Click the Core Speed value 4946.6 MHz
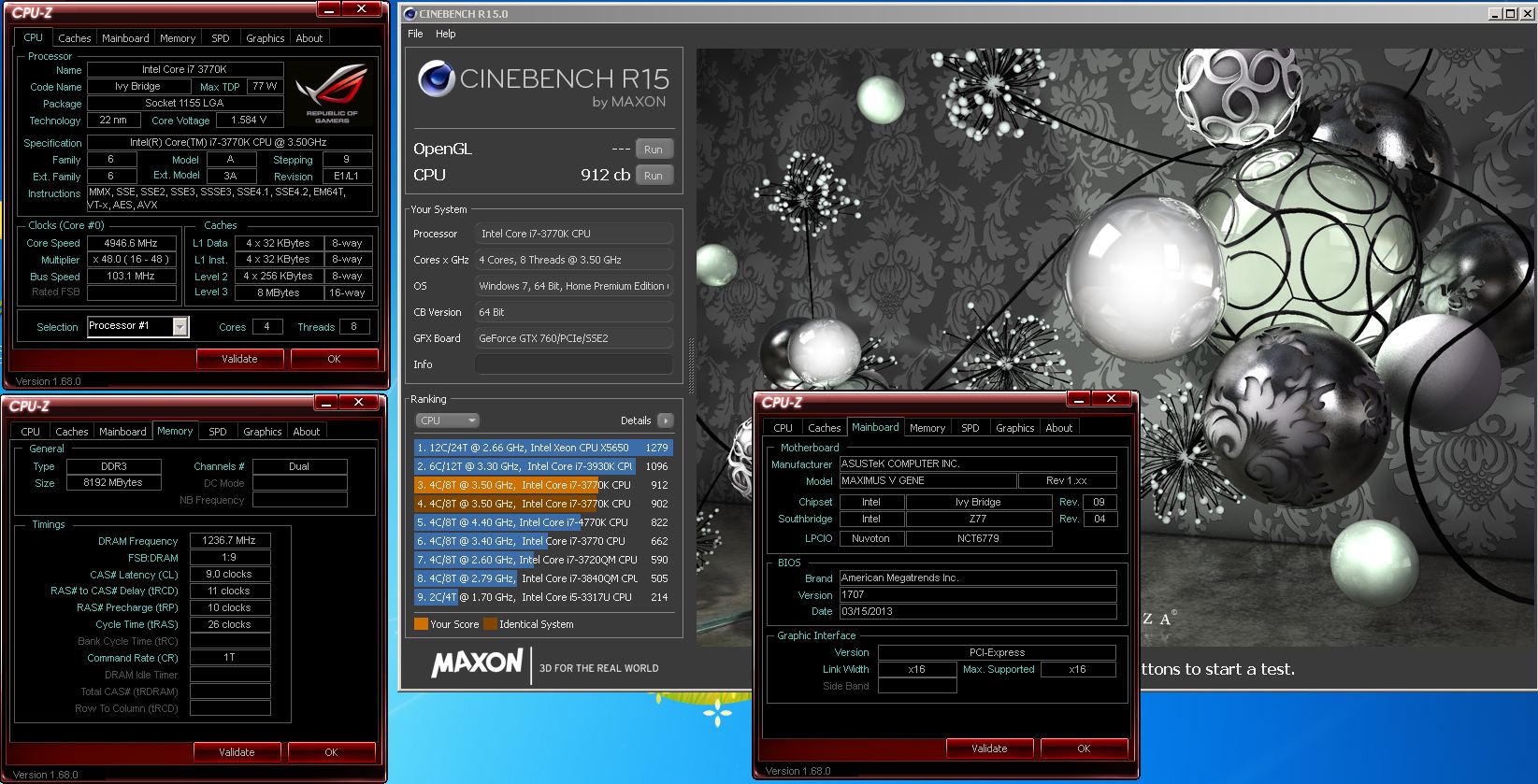The height and width of the screenshot is (784, 1538). 132,243
